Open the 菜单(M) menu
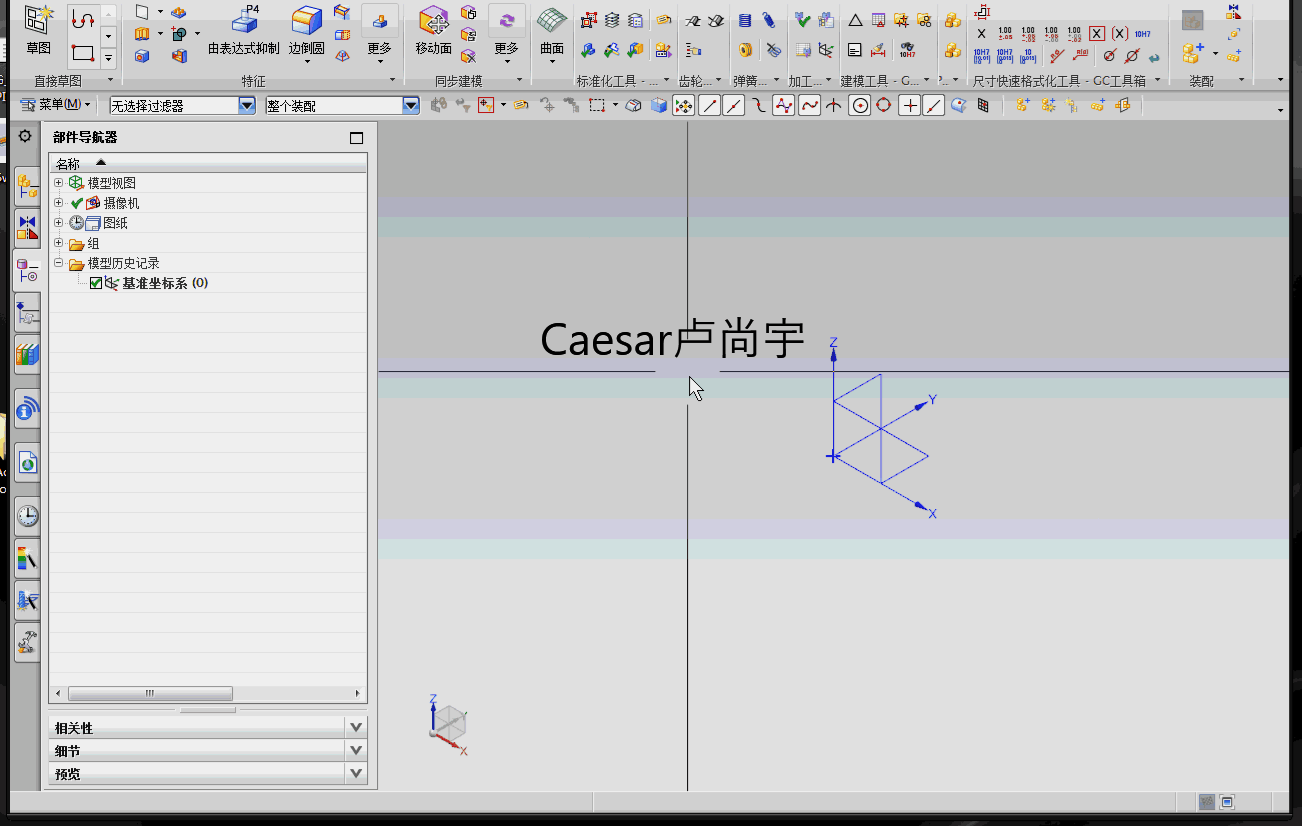The height and width of the screenshot is (826, 1302). coord(56,105)
